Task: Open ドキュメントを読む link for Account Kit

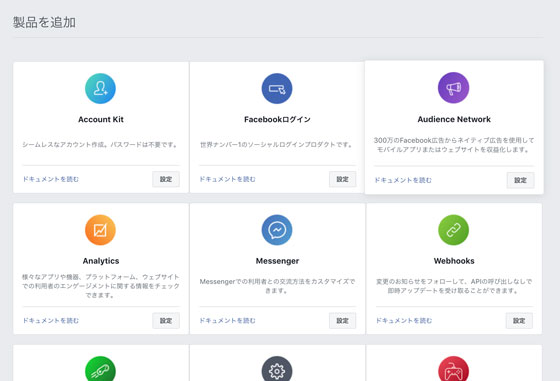Action: coord(51,179)
